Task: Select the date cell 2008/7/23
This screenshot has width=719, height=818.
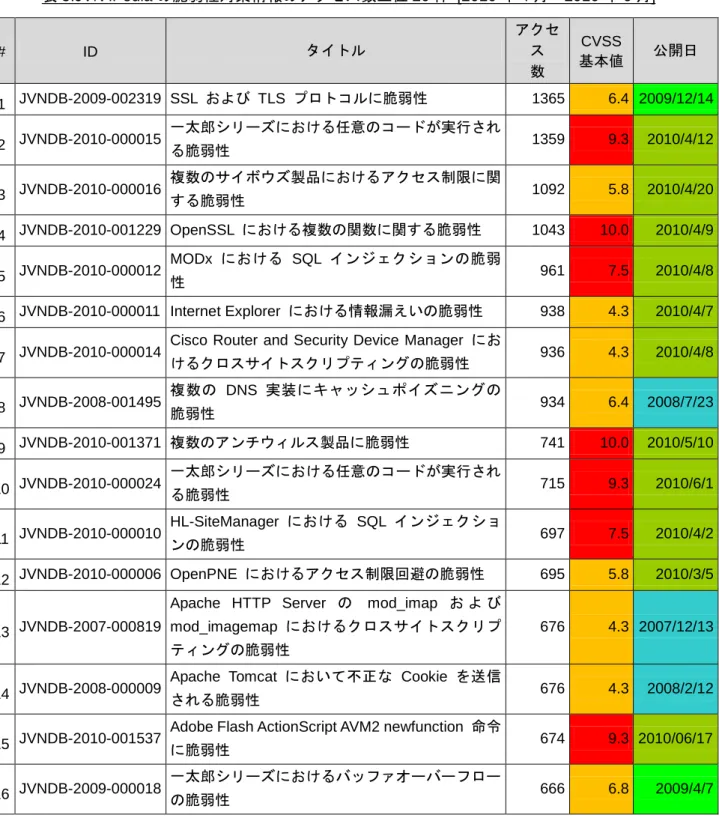Action: (x=676, y=402)
